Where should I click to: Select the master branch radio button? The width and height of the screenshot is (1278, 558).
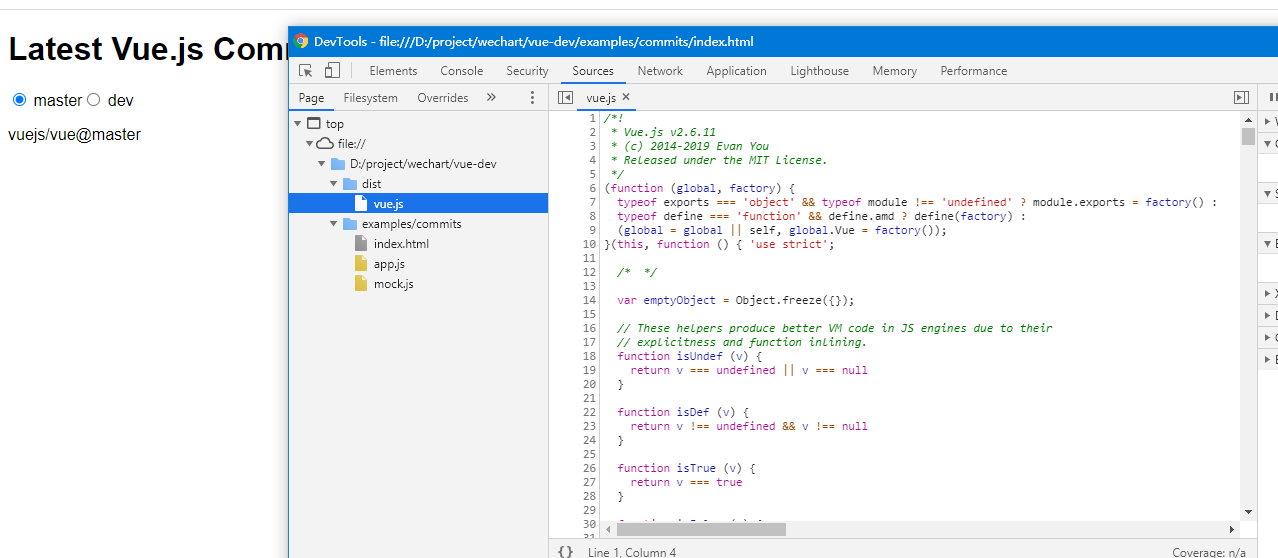(x=19, y=100)
